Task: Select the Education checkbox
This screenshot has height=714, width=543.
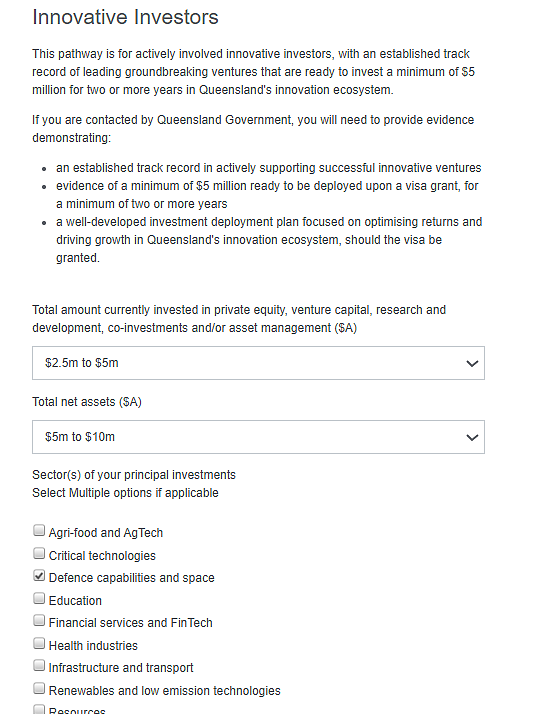Action: (39, 598)
